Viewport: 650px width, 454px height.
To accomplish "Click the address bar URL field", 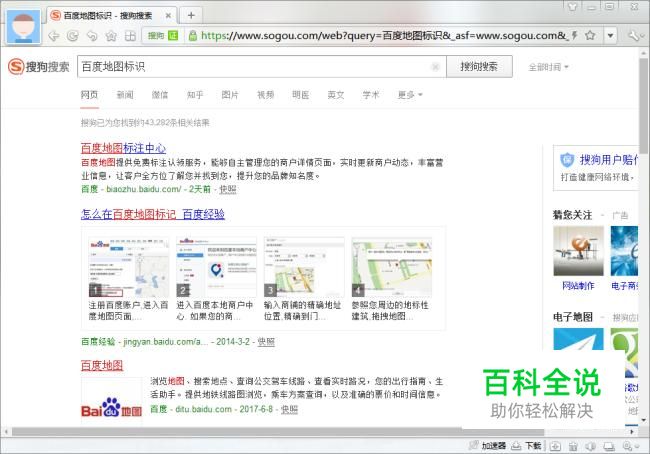I will pyautogui.click(x=383, y=36).
